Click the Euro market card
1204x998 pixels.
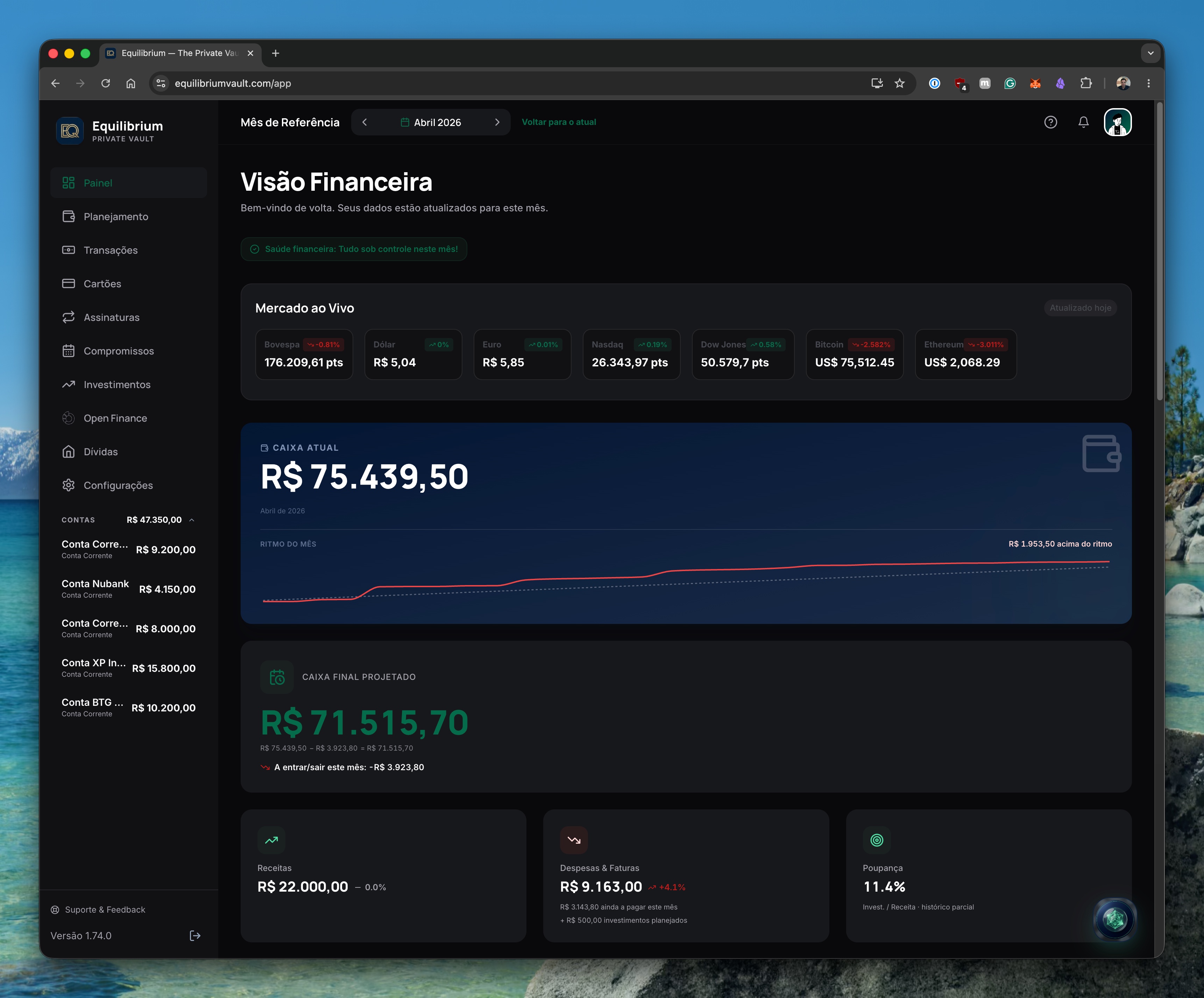(522, 354)
